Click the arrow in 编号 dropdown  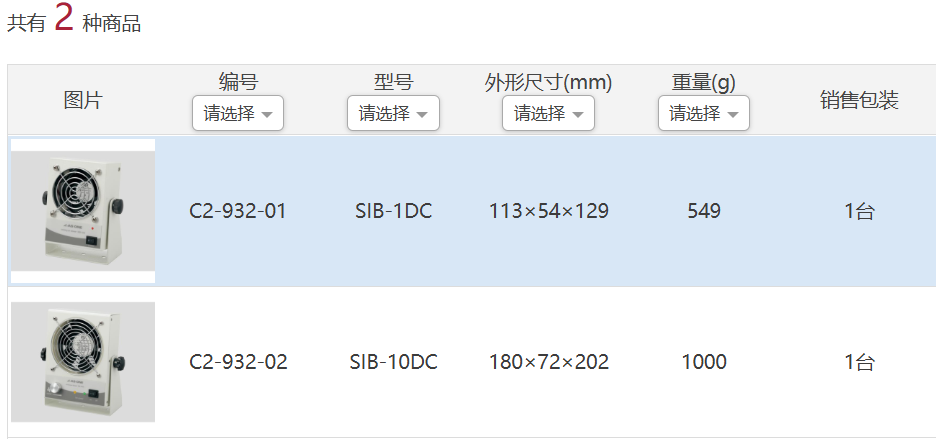267,114
